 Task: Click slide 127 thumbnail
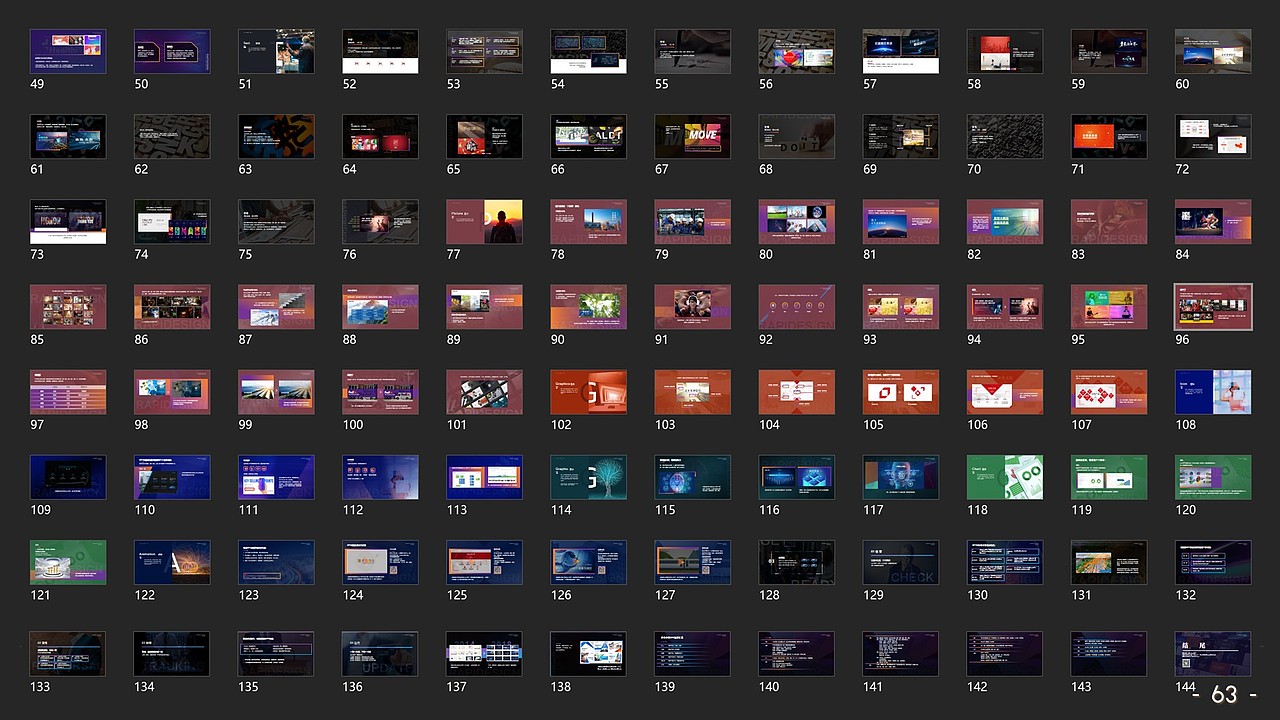(692, 562)
